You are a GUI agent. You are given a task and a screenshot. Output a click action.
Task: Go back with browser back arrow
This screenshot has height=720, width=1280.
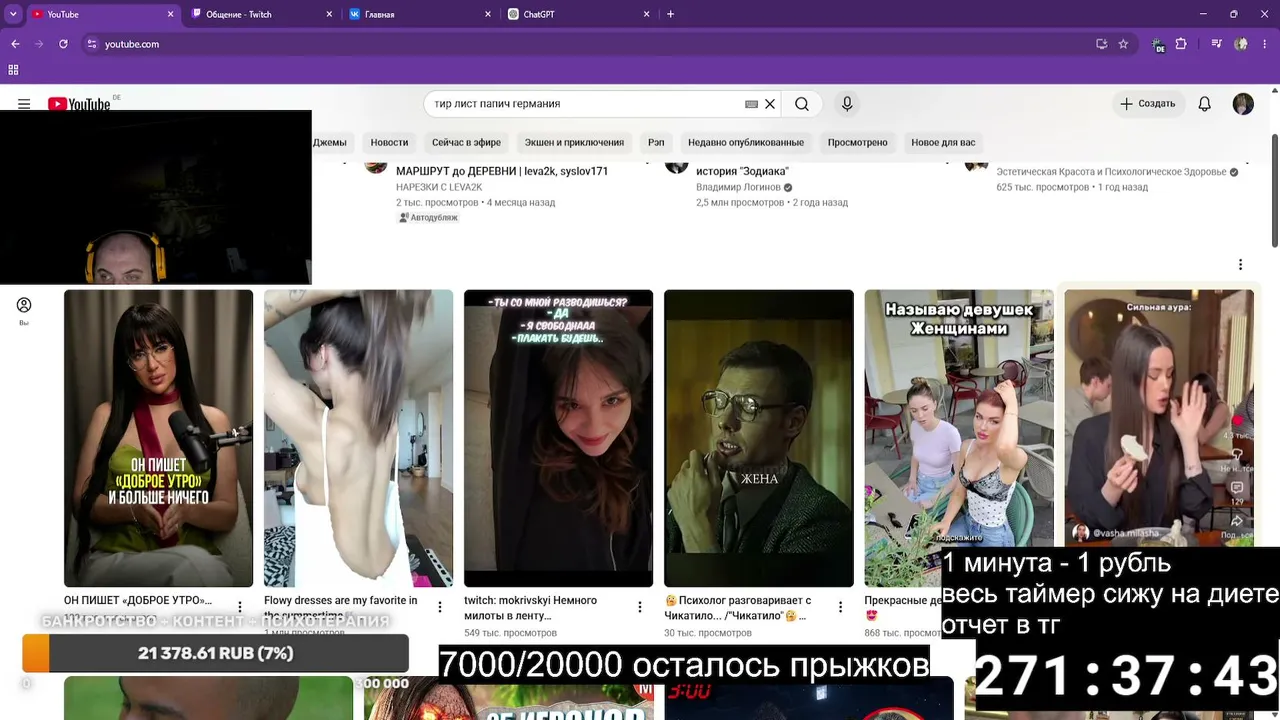[15, 44]
